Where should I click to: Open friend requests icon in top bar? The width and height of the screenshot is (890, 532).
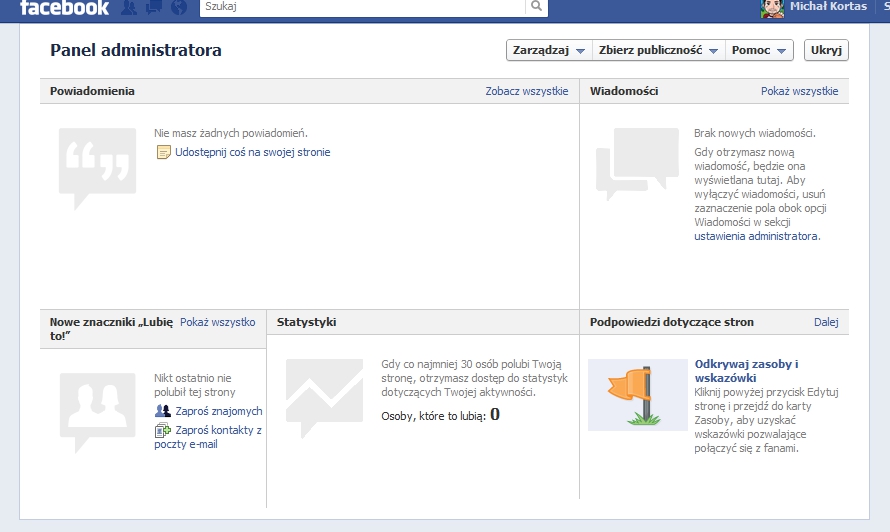pos(130,8)
